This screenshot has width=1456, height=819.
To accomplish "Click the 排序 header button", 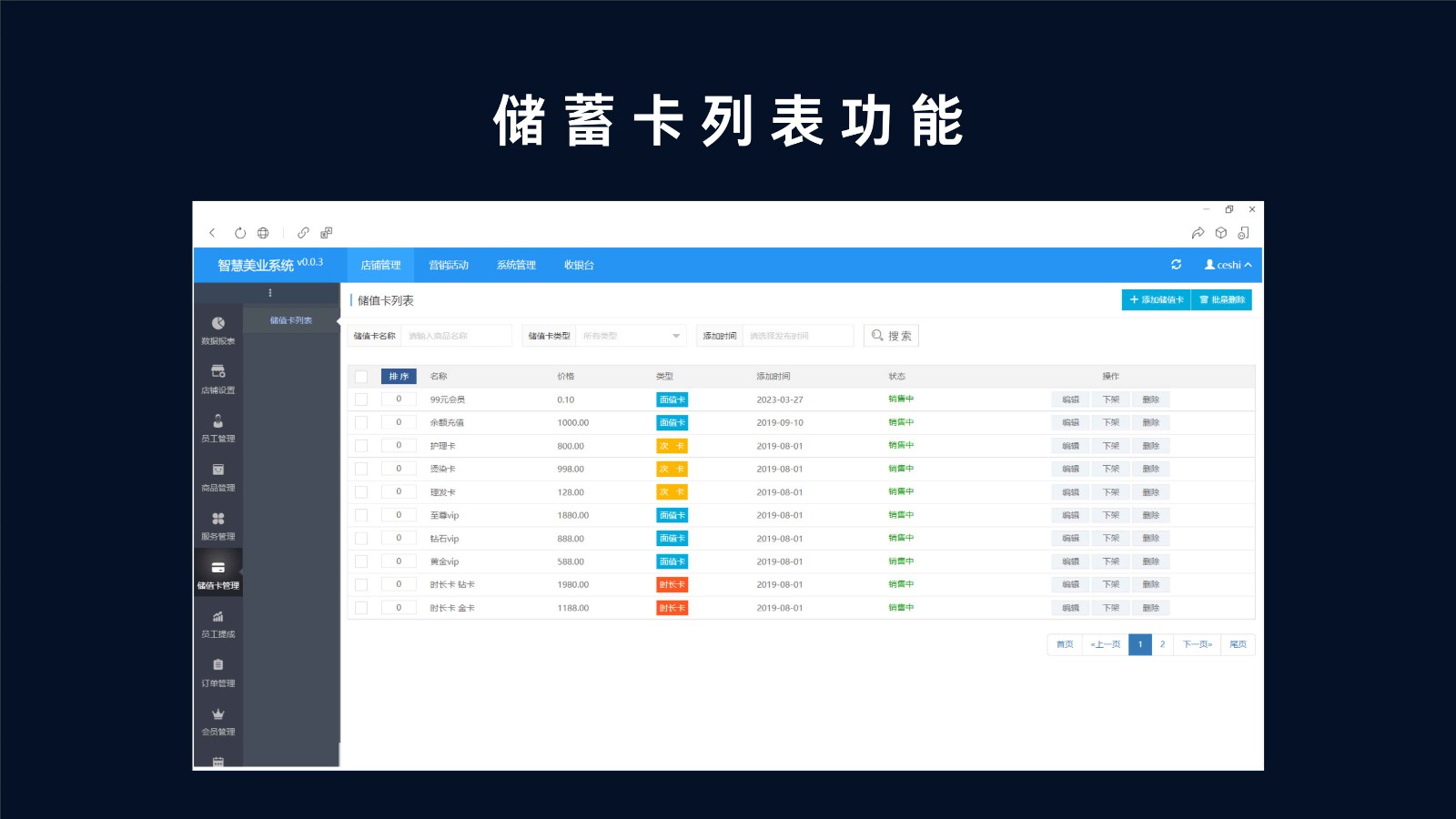I will (x=399, y=377).
